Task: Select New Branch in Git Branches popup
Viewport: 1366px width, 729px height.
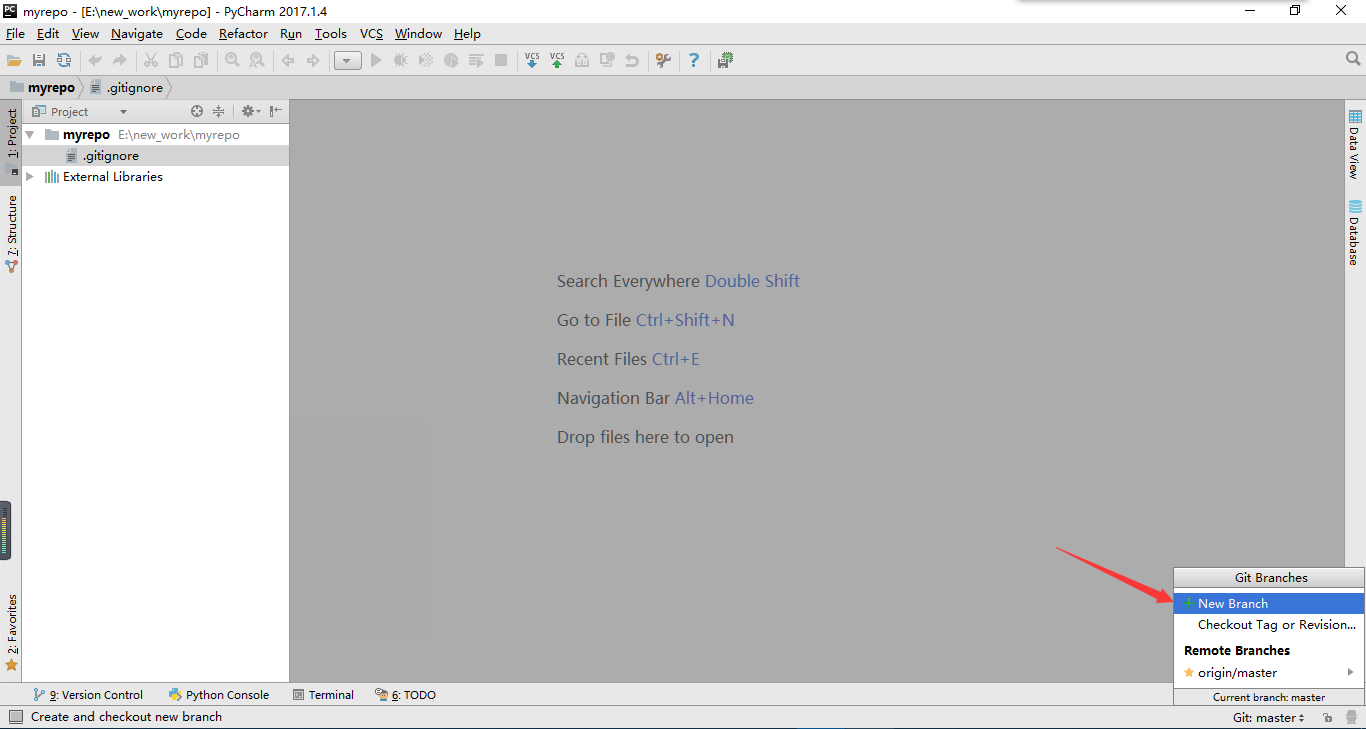Action: coord(1269,604)
